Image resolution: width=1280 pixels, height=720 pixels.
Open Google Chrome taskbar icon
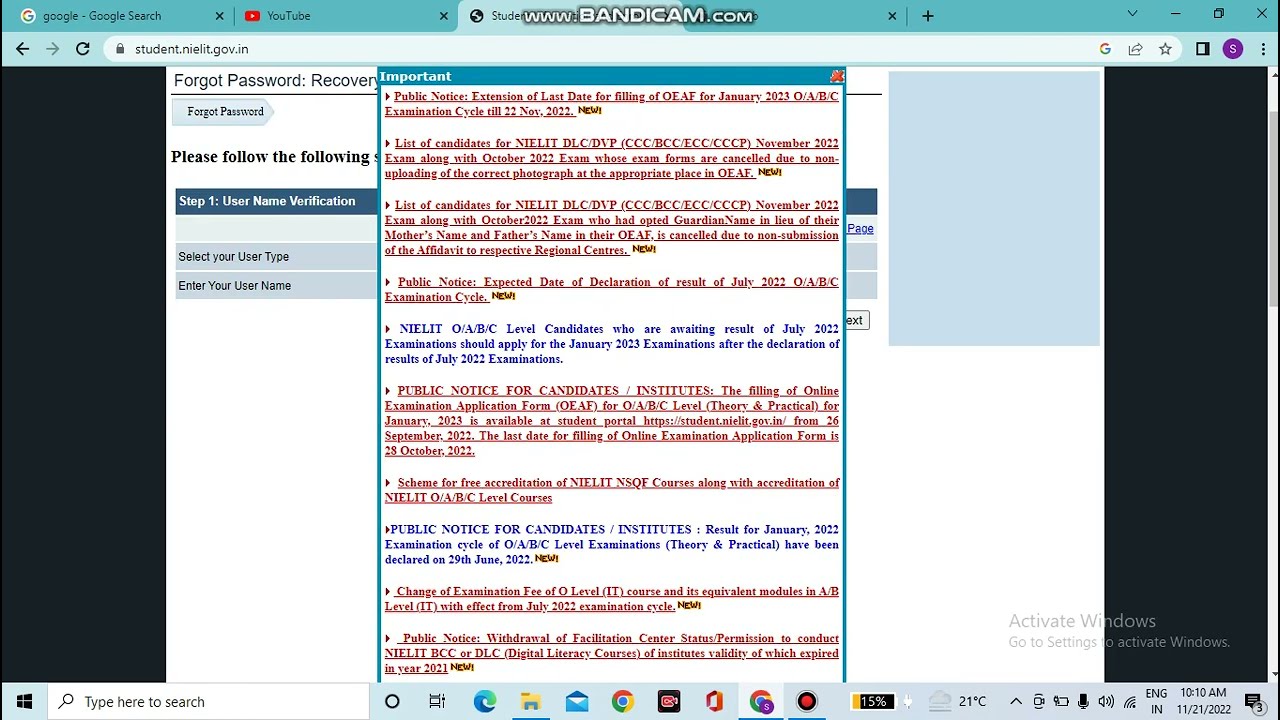(622, 702)
